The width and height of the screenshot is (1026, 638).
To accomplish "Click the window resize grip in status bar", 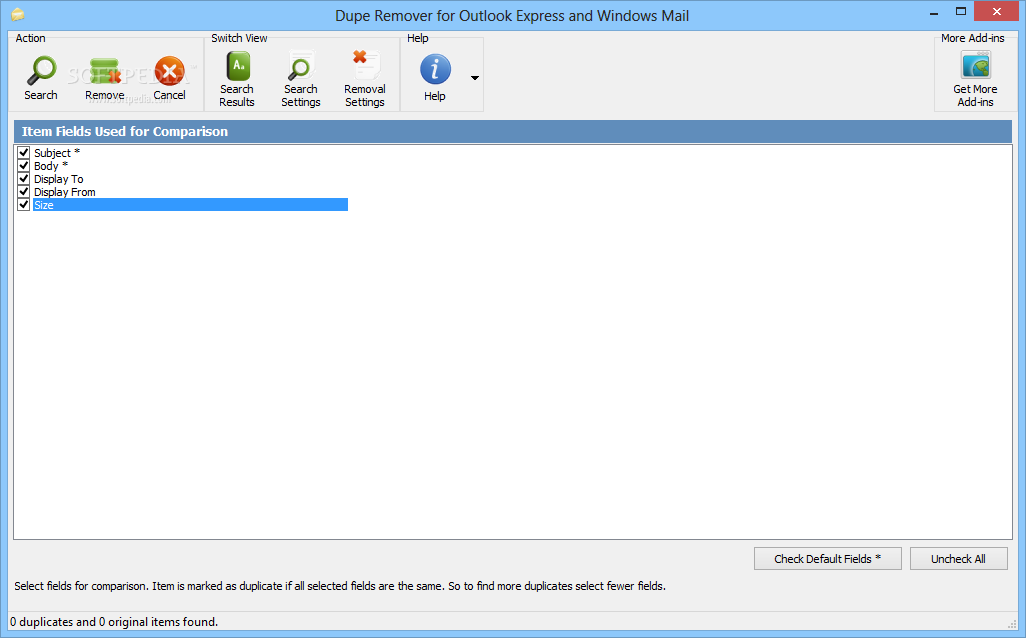I will click(x=1012, y=624).
